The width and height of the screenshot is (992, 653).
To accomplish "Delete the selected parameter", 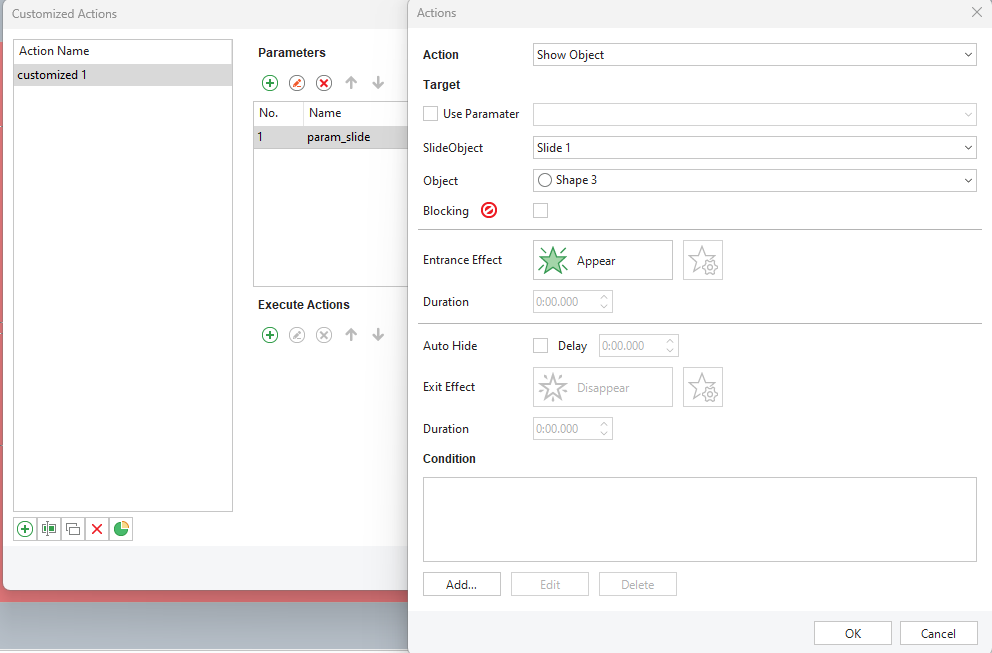I will click(x=324, y=83).
